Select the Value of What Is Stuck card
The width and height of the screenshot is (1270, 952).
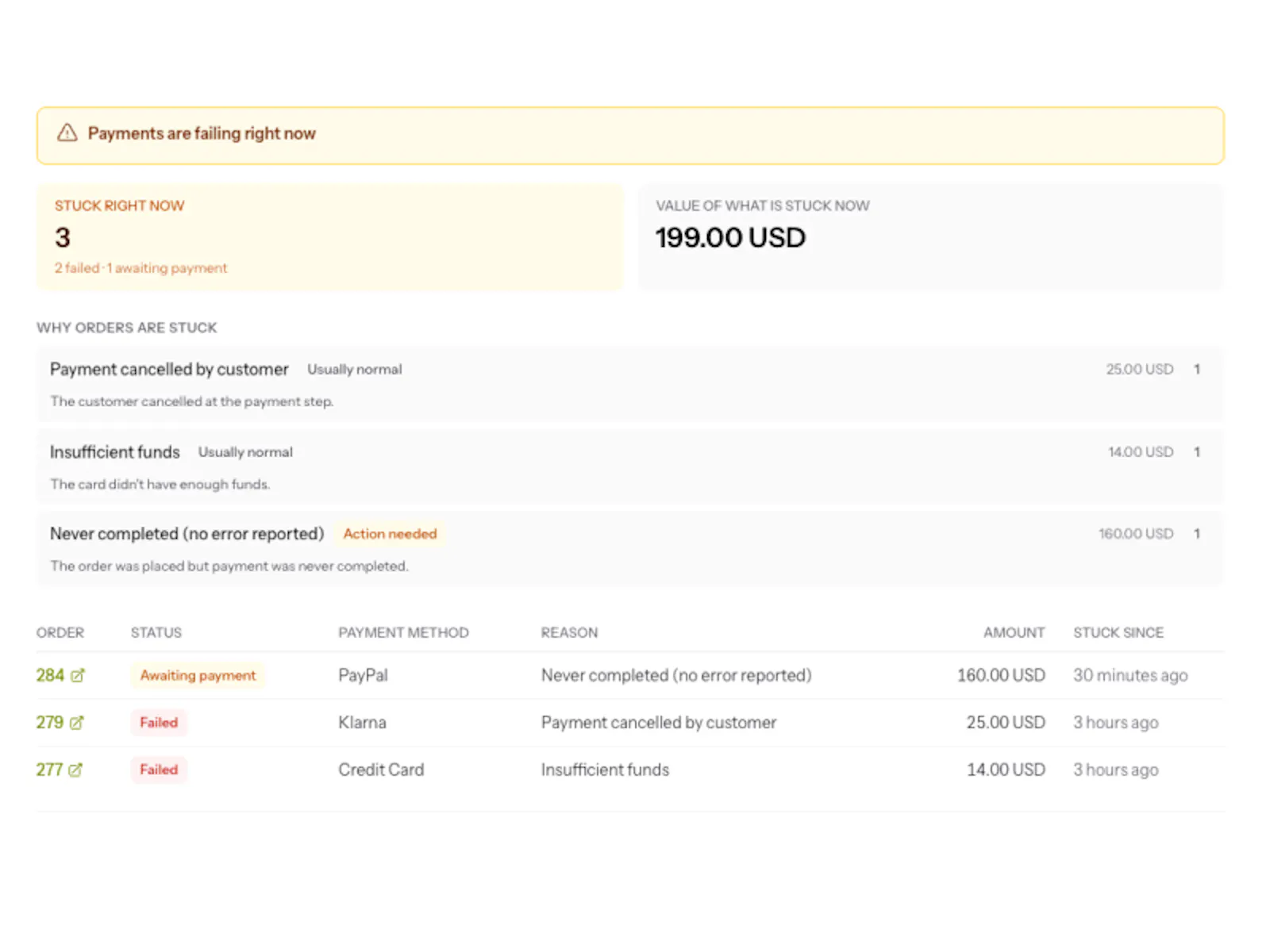[x=931, y=237]
